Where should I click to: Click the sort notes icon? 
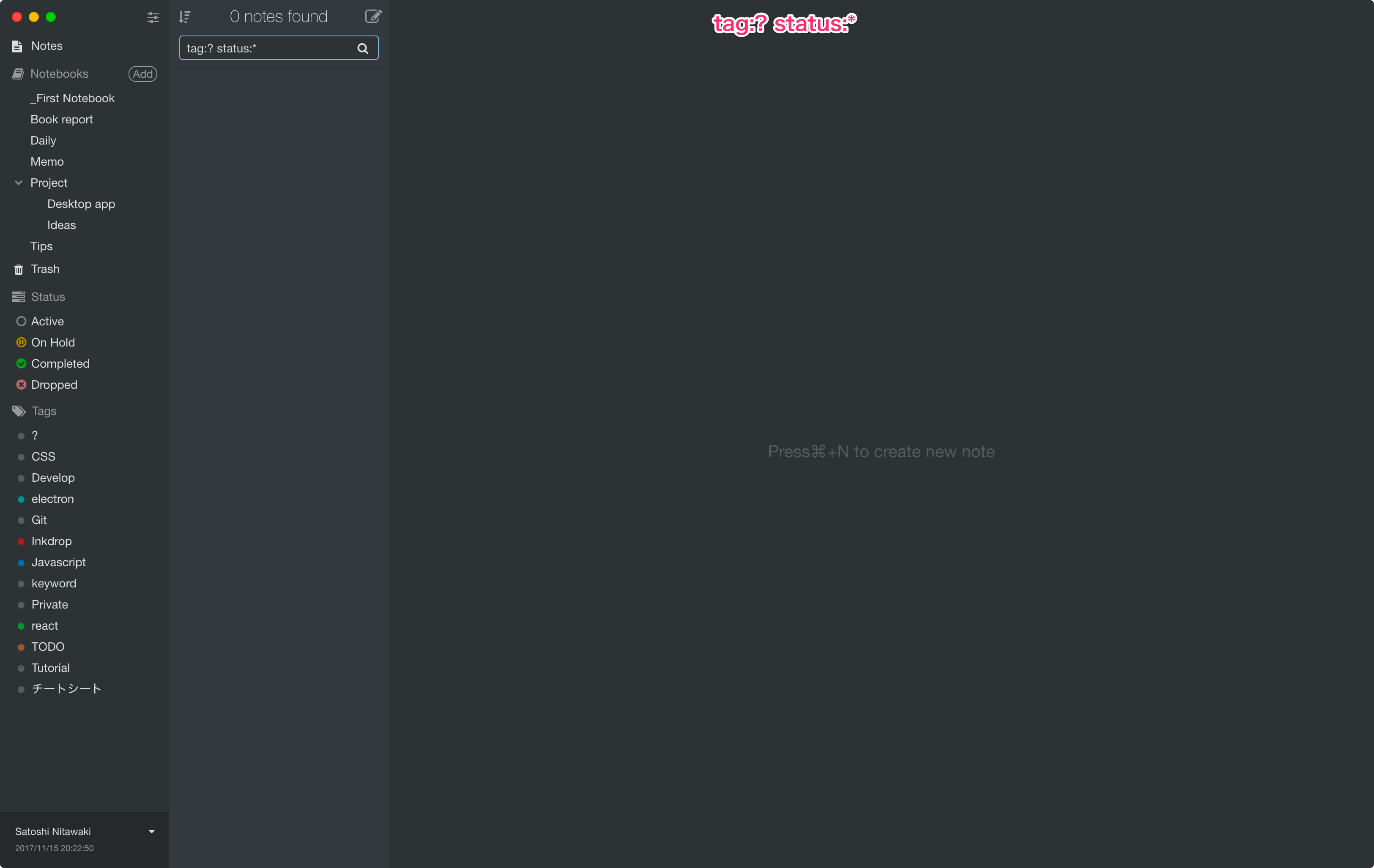click(x=184, y=16)
